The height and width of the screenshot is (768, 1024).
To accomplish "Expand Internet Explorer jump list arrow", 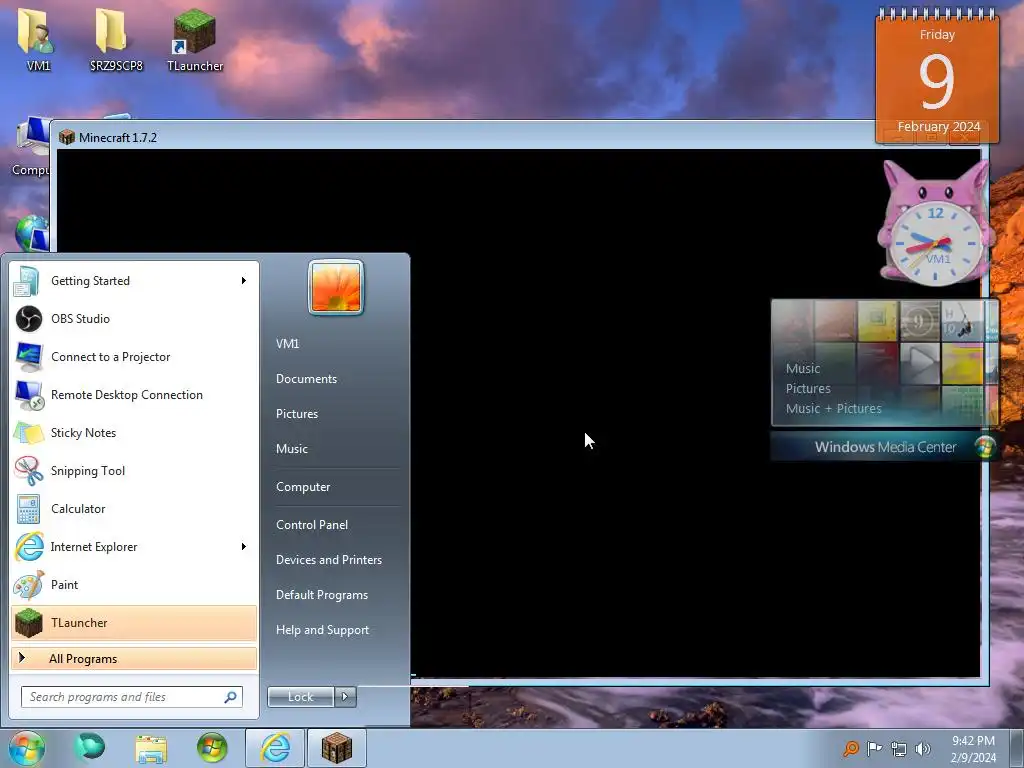I will click(x=244, y=547).
